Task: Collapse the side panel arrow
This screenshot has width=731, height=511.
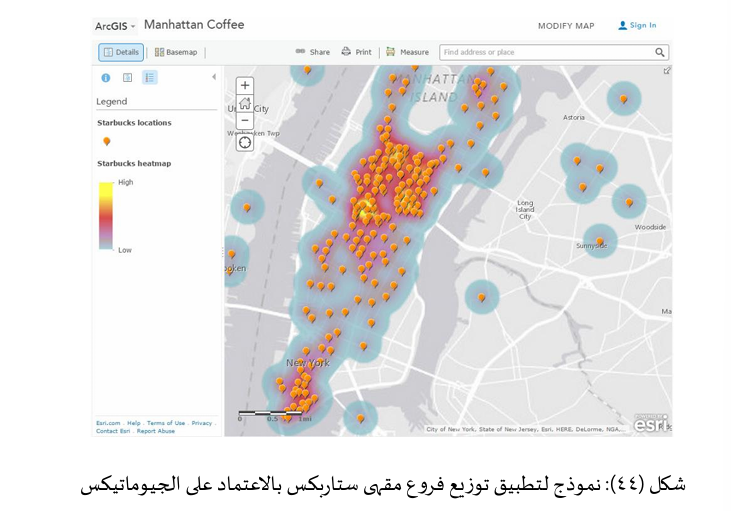Action: point(213,77)
